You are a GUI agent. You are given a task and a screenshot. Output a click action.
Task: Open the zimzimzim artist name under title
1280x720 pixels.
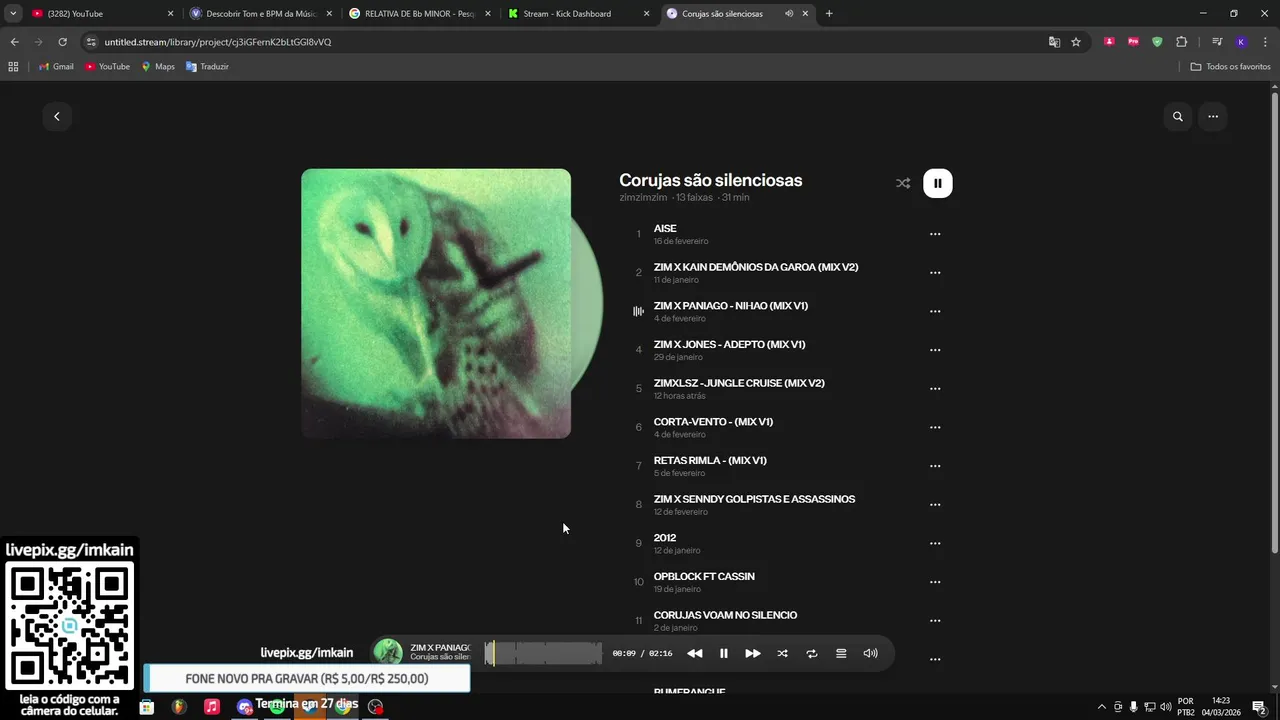[x=643, y=198]
